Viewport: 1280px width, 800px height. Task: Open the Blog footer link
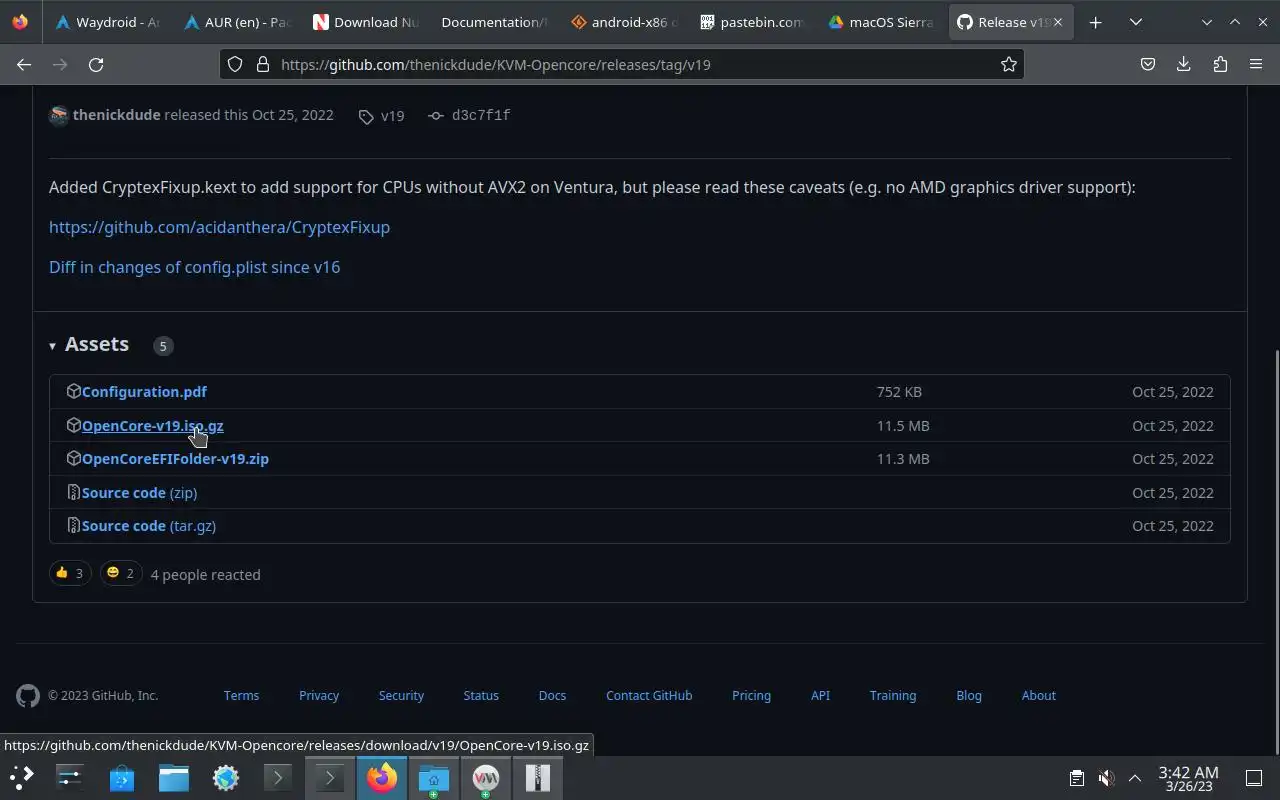pyautogui.click(x=969, y=696)
